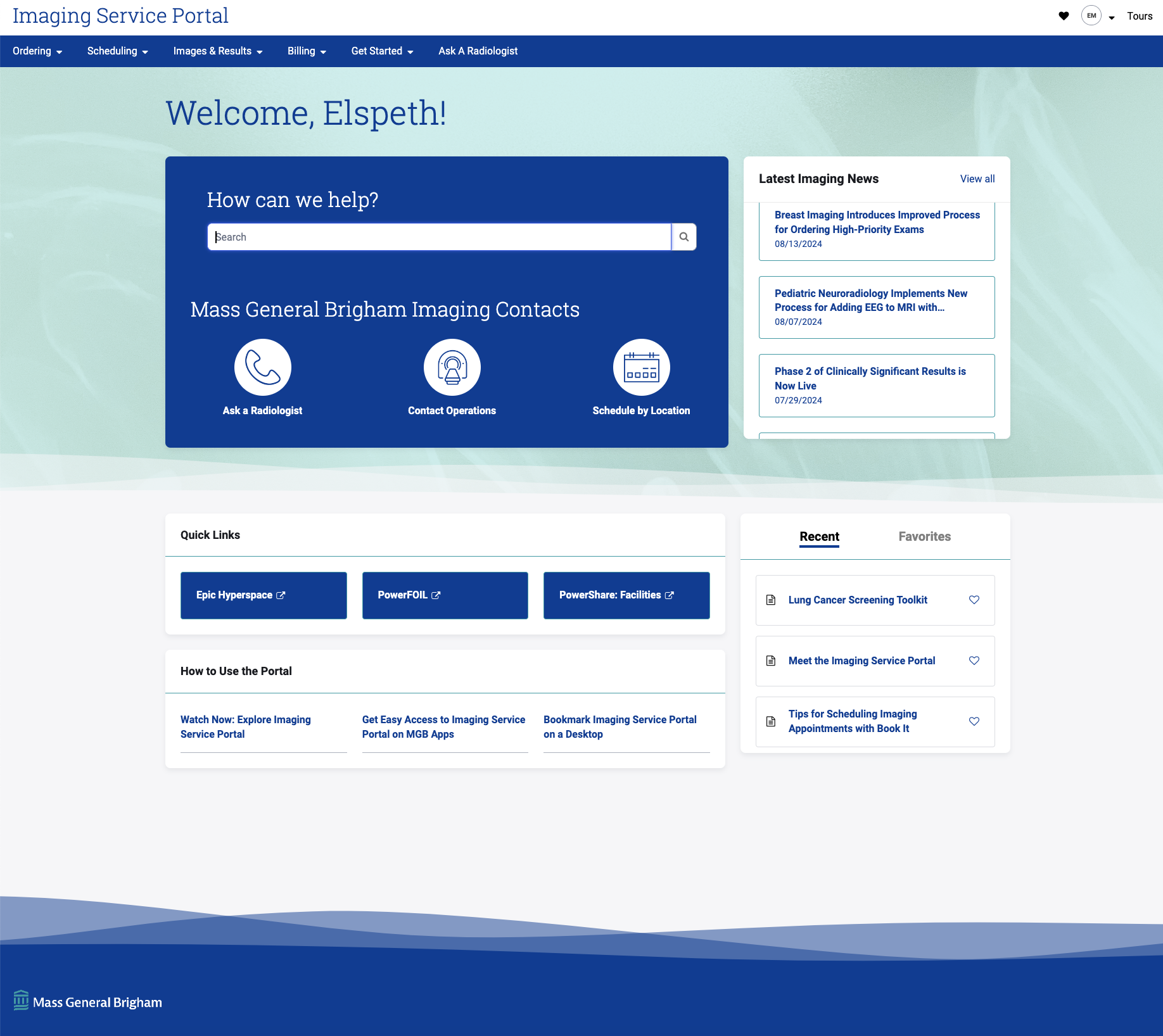
Task: Click the Imaging Service Portal title
Action: coord(120,16)
